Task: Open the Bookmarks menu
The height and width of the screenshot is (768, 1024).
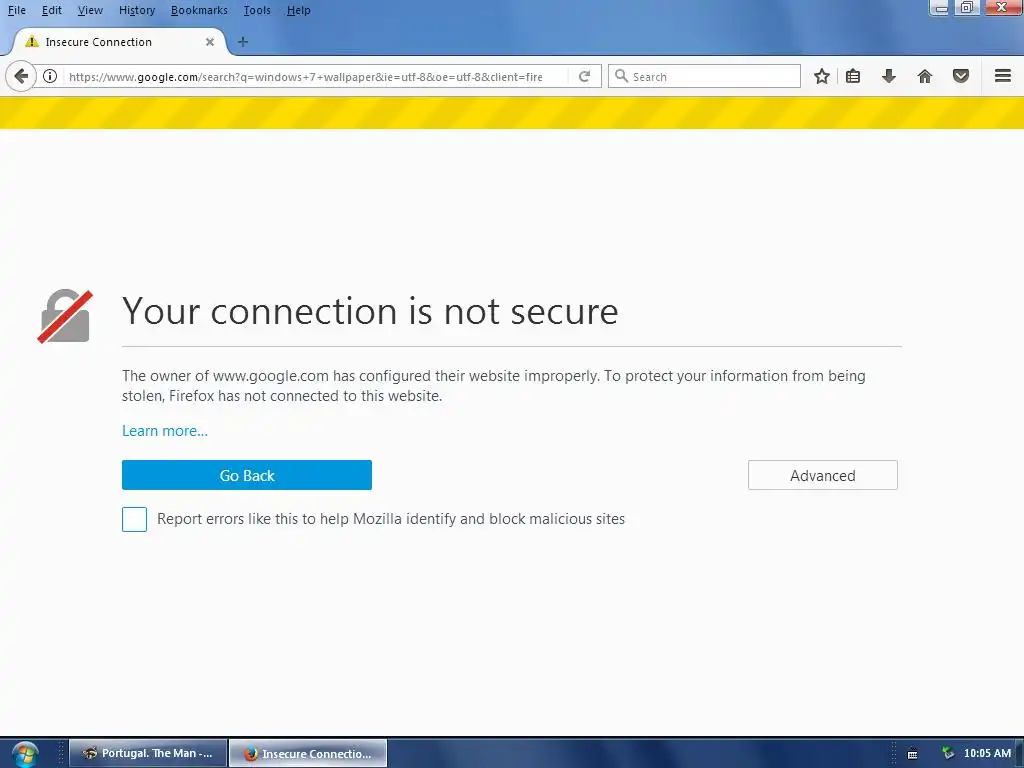Action: click(x=199, y=10)
